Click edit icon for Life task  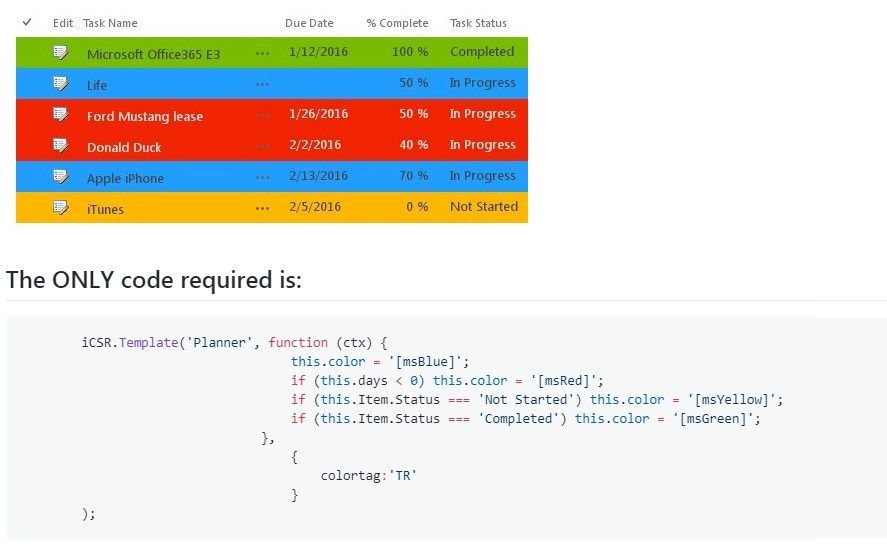(x=60, y=84)
